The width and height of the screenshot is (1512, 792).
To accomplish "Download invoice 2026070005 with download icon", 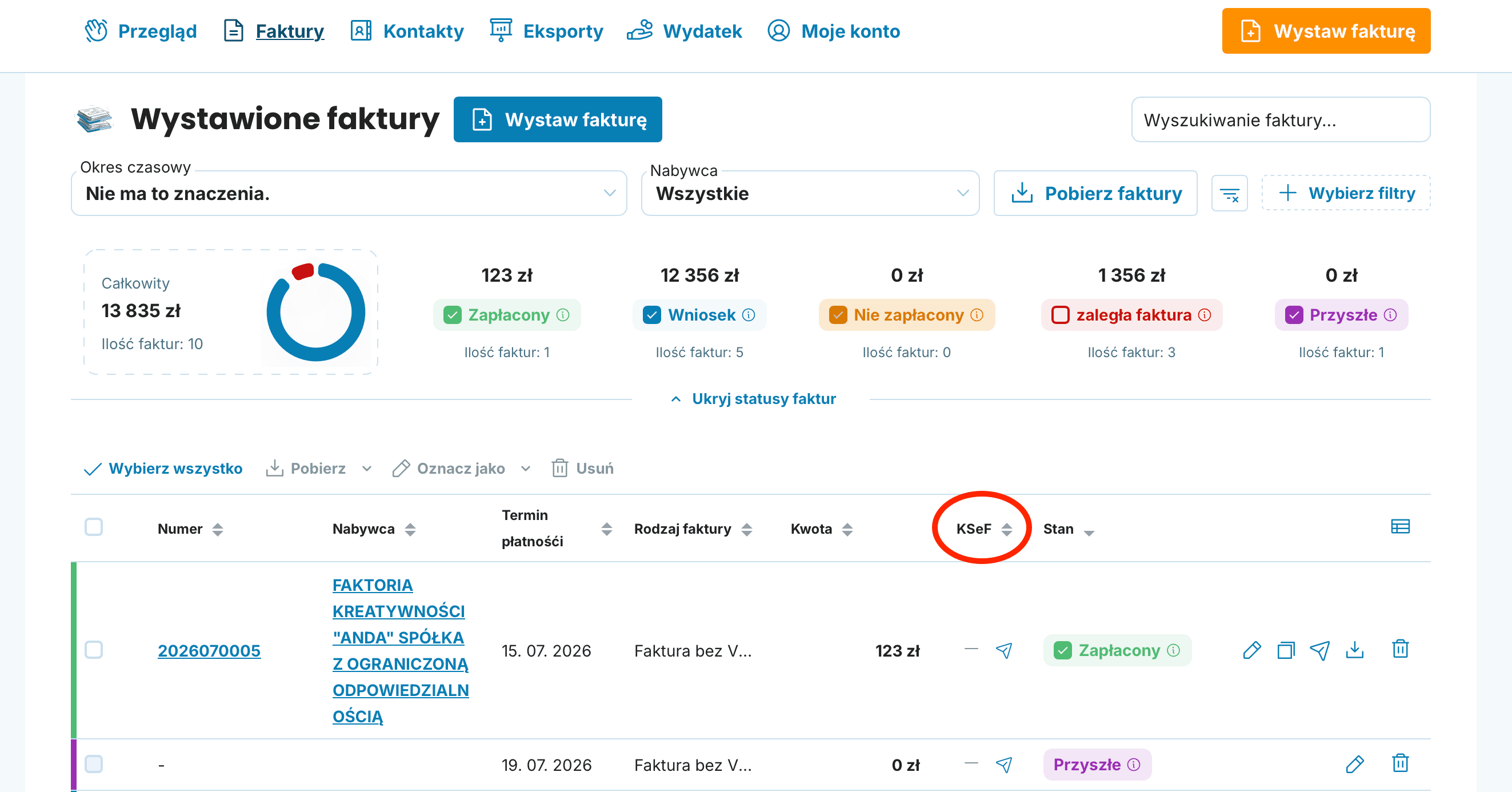I will 1355,650.
